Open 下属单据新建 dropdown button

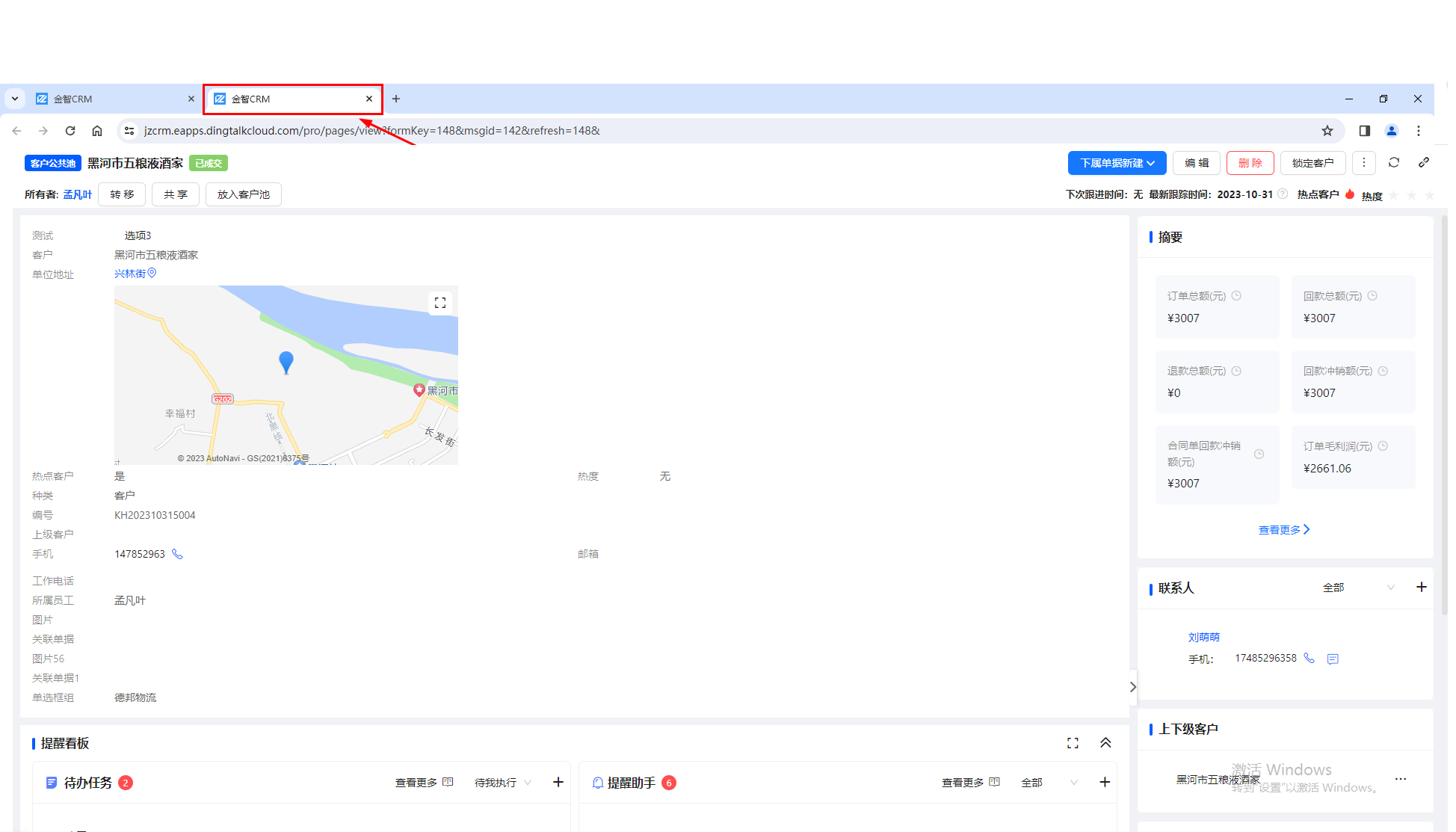coord(1117,163)
